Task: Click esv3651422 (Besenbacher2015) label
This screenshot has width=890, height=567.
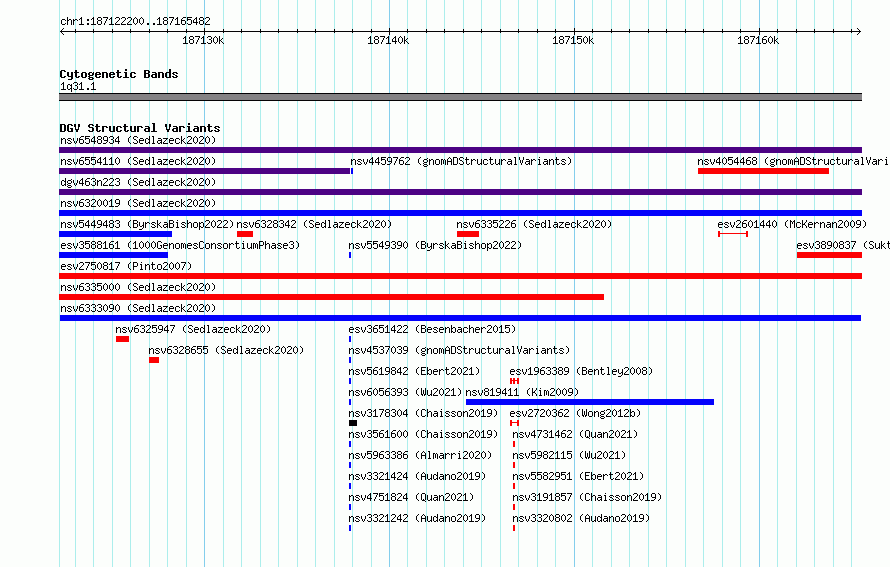Action: [x=432, y=329]
